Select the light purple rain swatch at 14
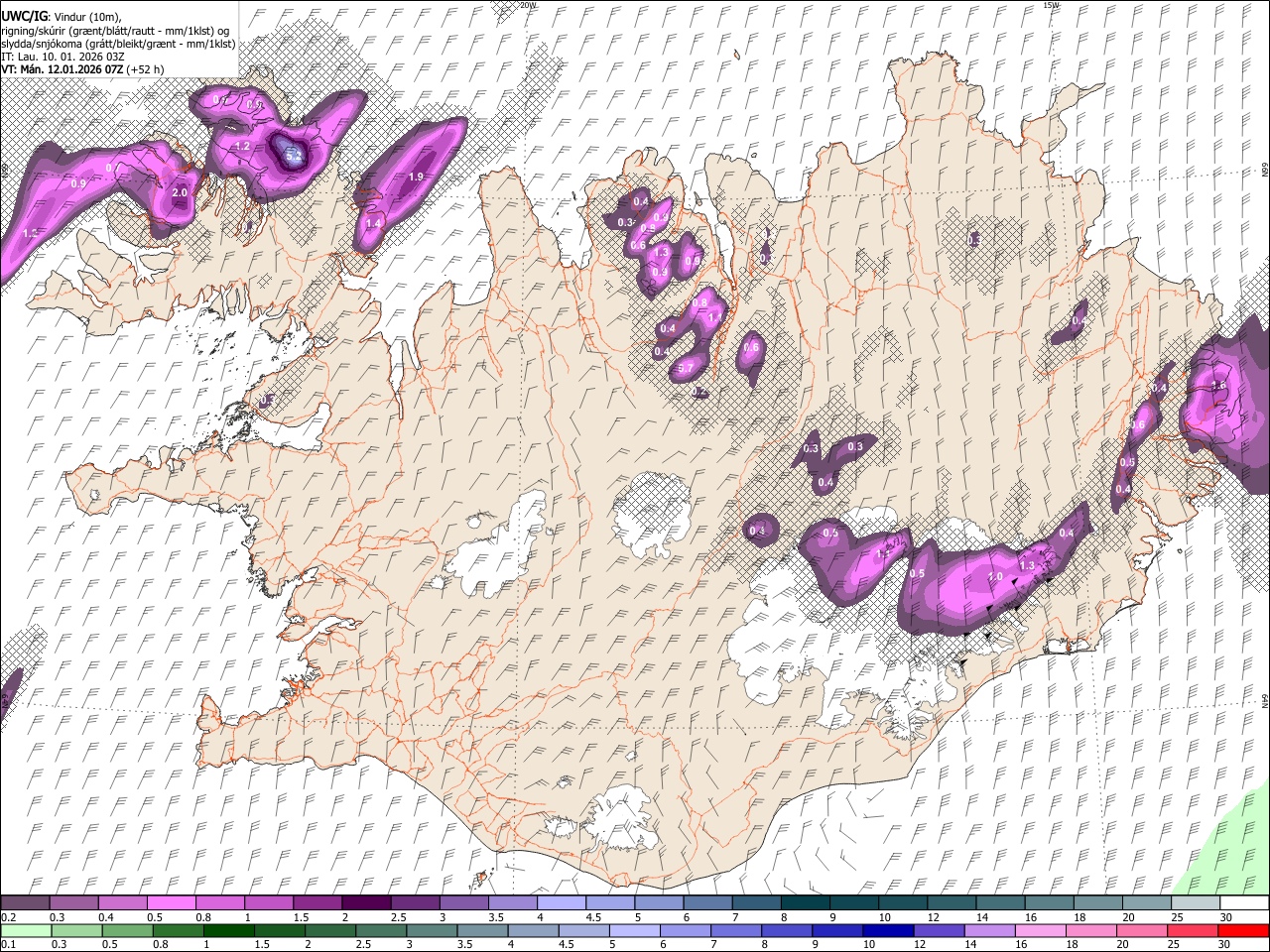 pos(989,931)
